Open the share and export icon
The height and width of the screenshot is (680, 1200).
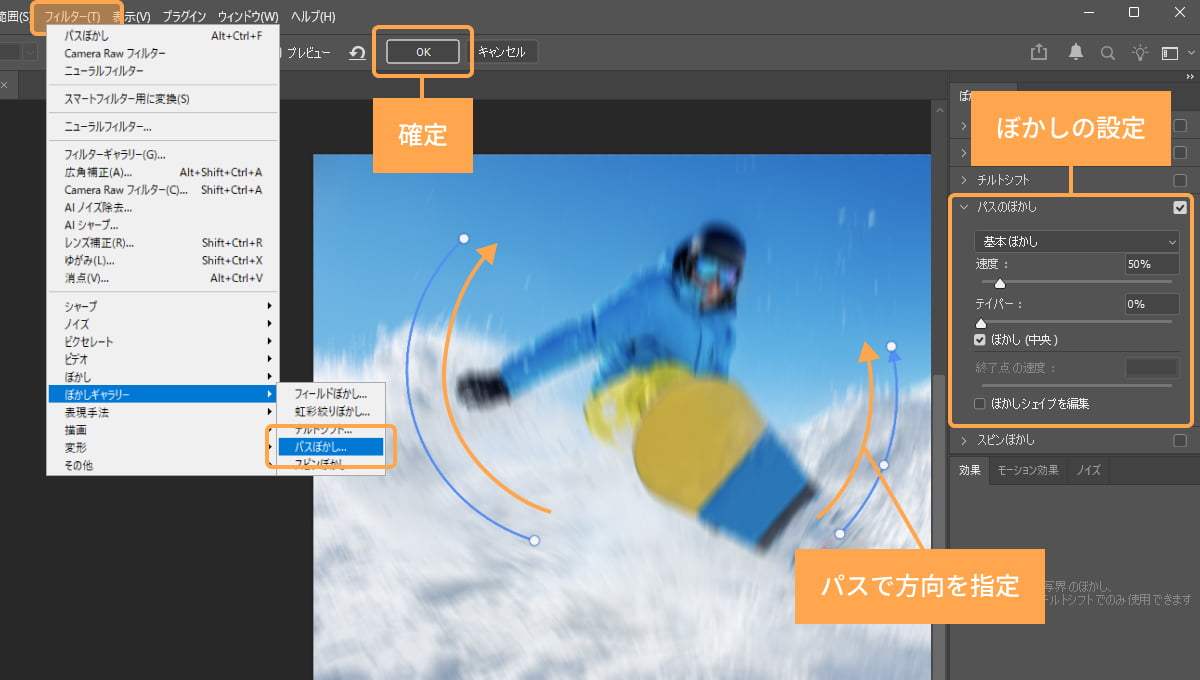tap(1039, 52)
